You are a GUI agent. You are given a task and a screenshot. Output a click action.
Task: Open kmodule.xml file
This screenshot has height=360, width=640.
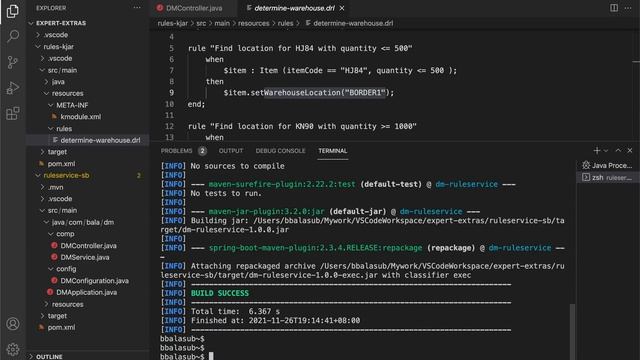pos(80,117)
